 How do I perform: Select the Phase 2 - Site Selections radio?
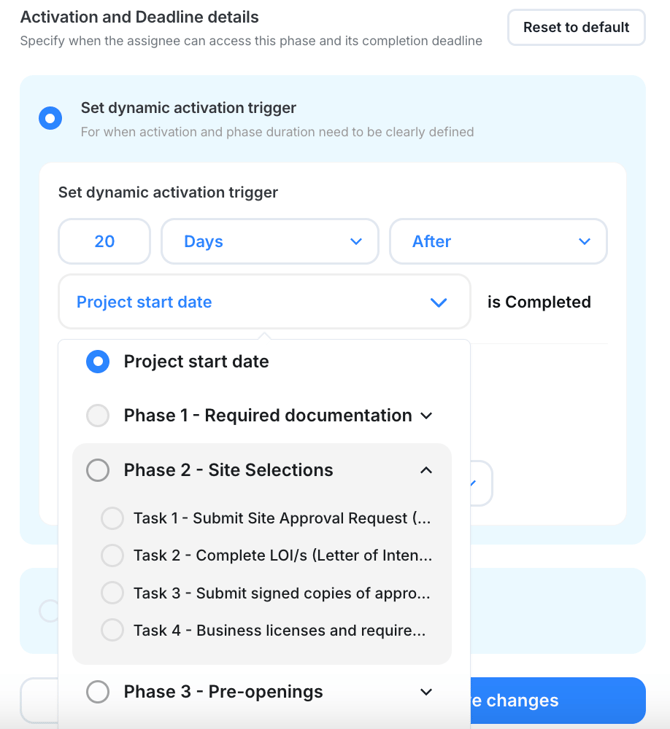click(x=97, y=470)
